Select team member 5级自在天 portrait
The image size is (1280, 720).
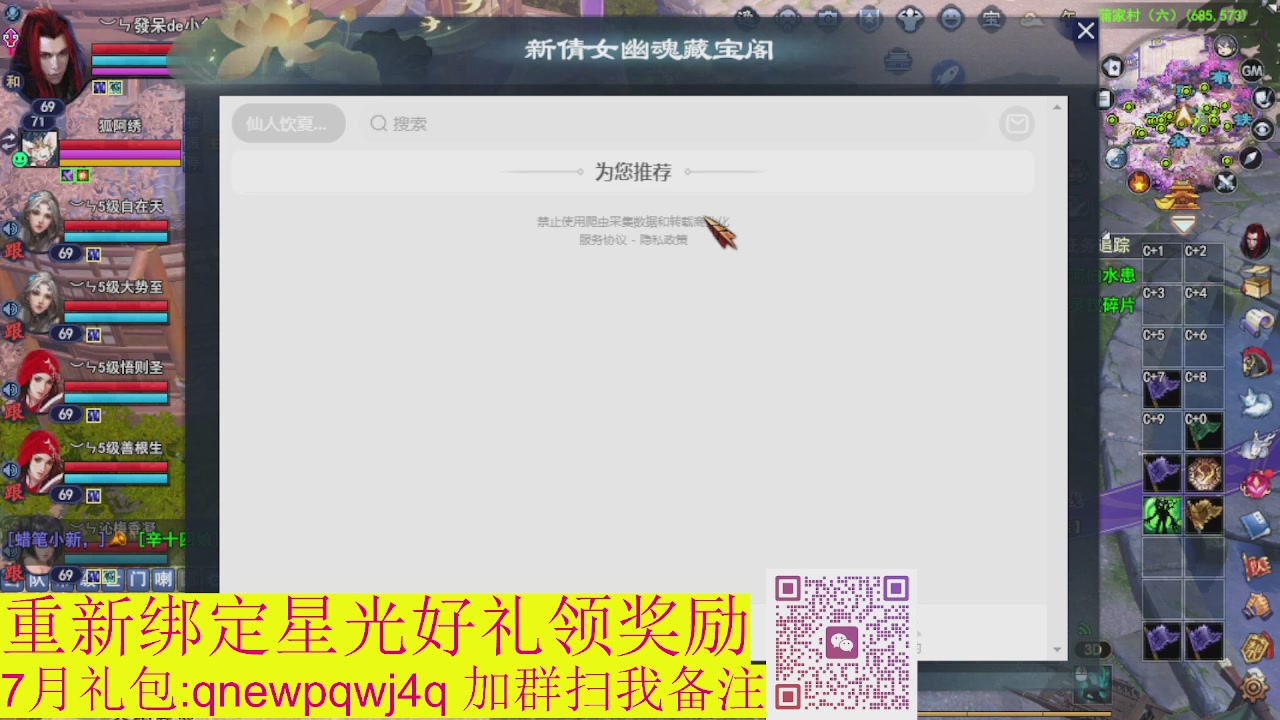point(40,220)
